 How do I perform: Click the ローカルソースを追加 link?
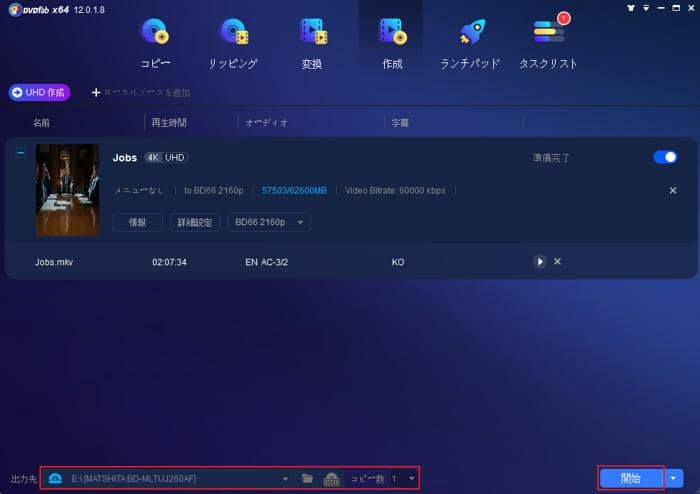point(147,92)
